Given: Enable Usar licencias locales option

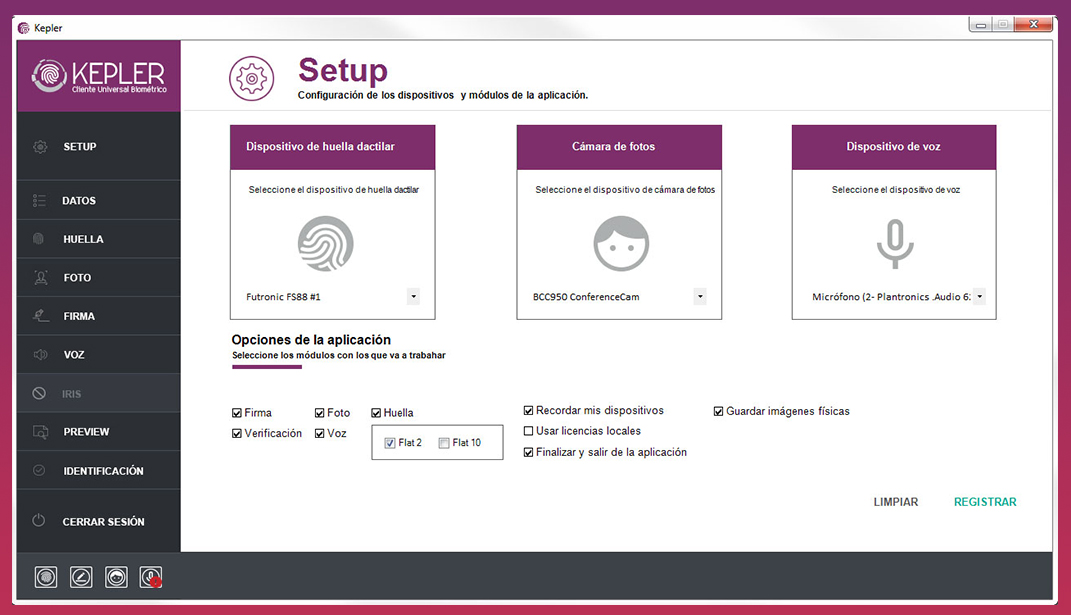Looking at the screenshot, I should (528, 430).
